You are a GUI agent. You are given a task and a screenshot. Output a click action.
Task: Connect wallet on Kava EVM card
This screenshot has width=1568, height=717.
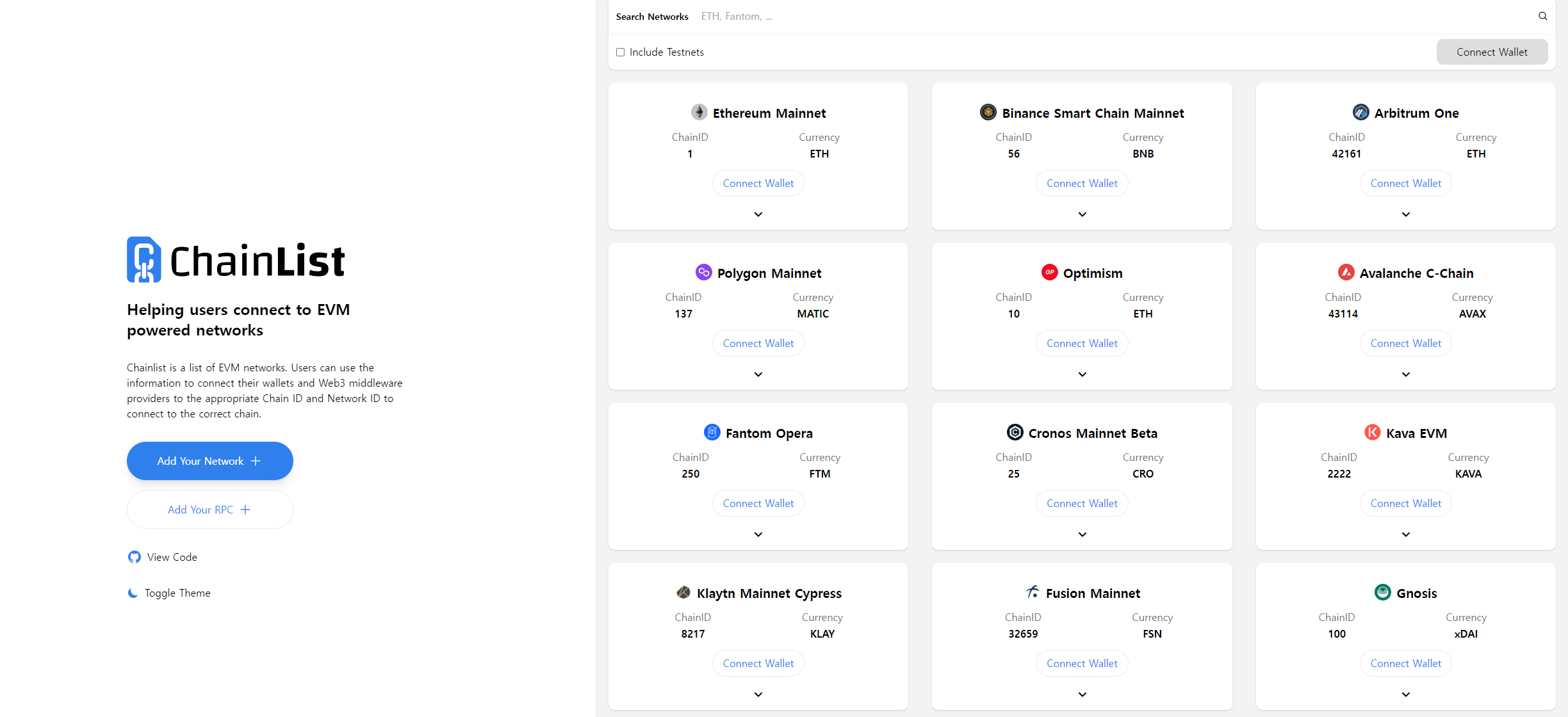click(x=1406, y=503)
